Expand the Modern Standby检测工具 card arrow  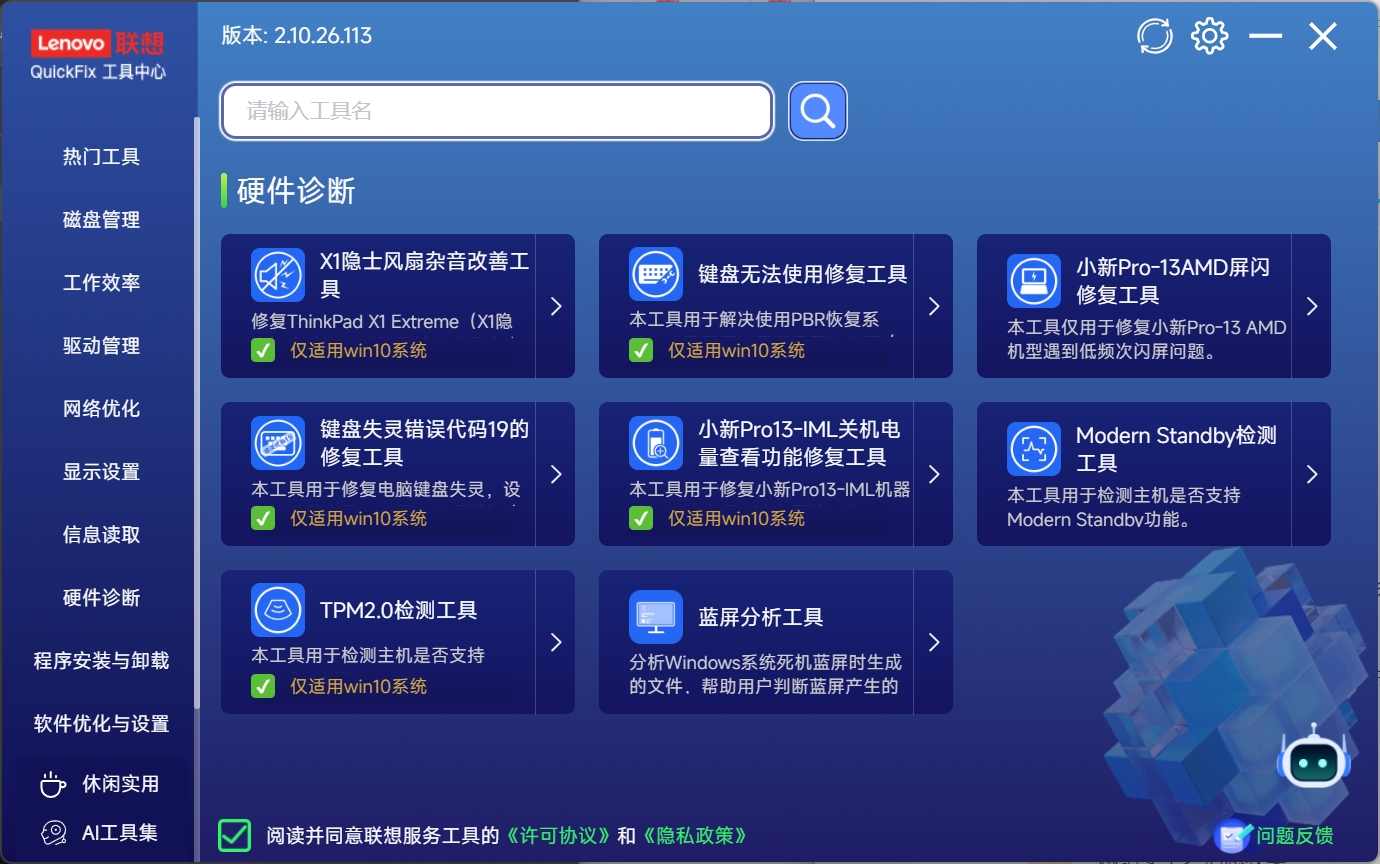pos(1312,474)
